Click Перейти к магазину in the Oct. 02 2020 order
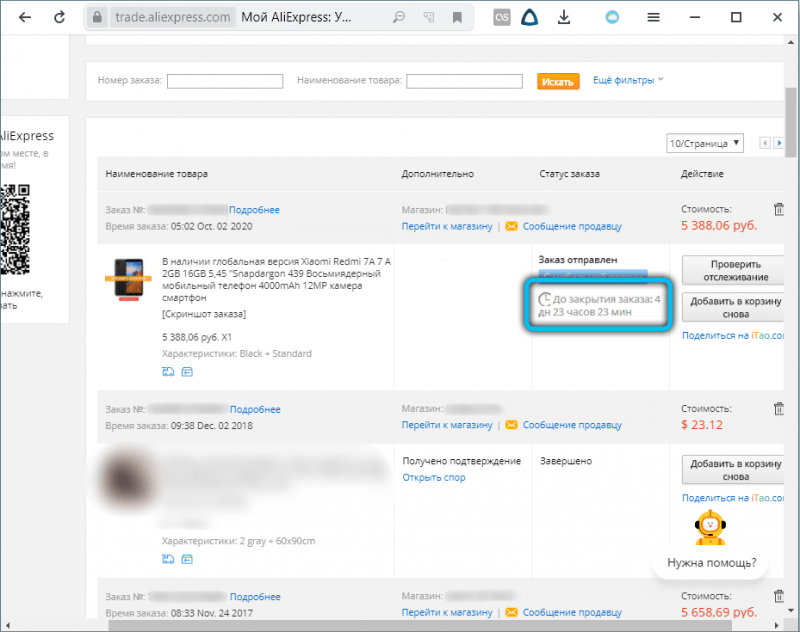Viewport: 800px width, 632px height. click(x=447, y=226)
